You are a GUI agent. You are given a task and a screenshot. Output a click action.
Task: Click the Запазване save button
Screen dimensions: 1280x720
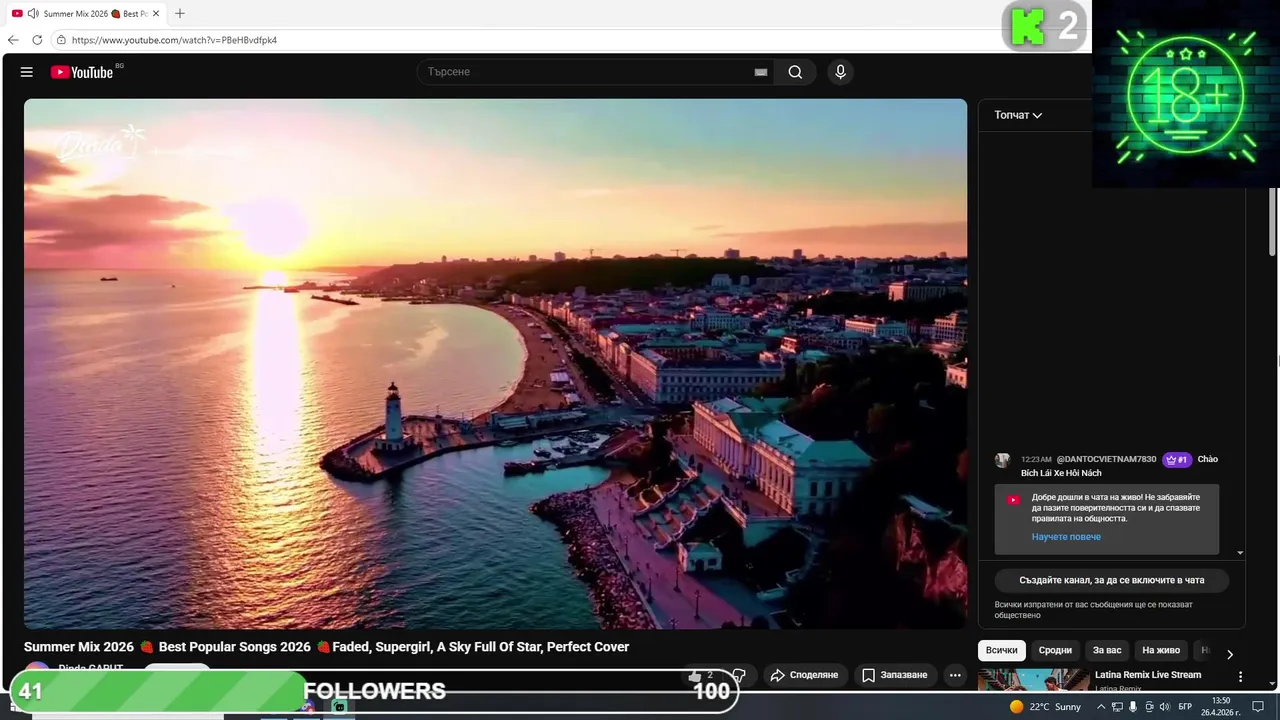(x=895, y=675)
